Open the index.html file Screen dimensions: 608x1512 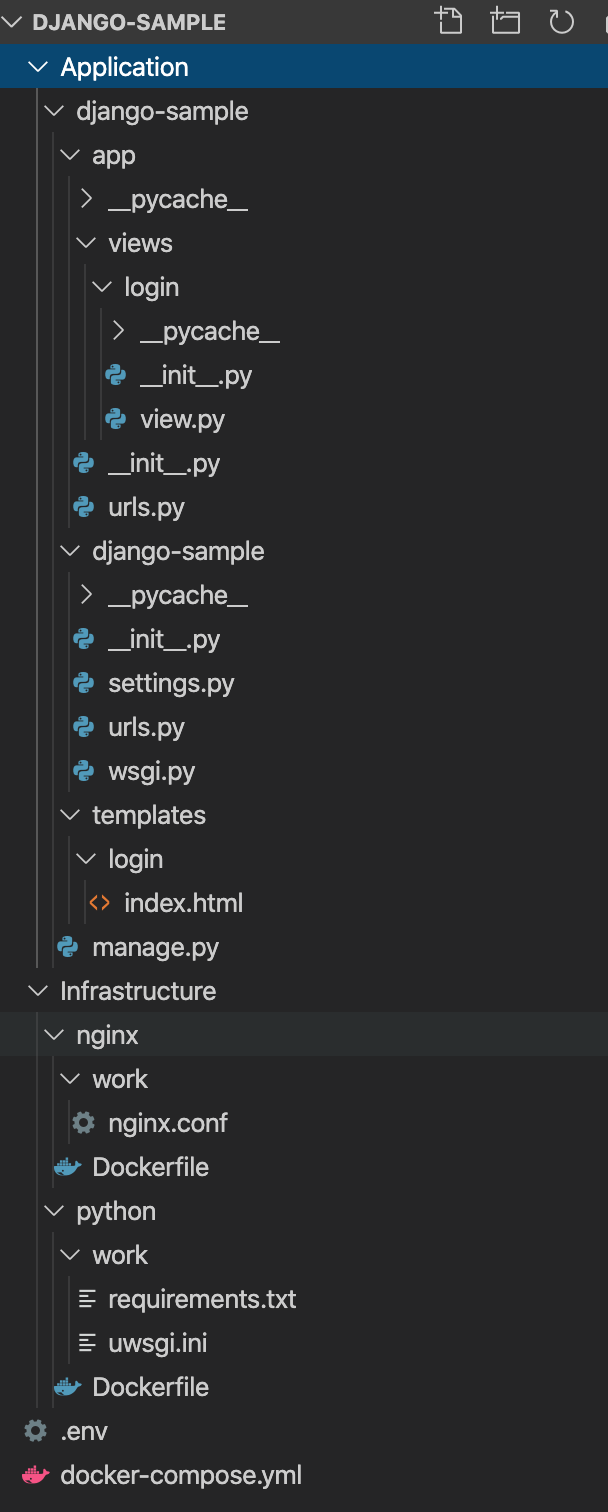coord(184,903)
